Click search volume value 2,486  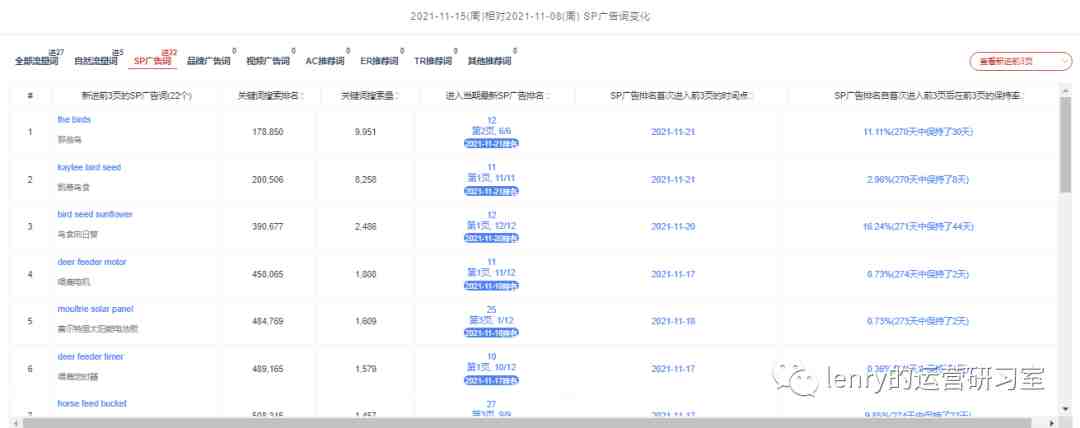pyautogui.click(x=366, y=226)
